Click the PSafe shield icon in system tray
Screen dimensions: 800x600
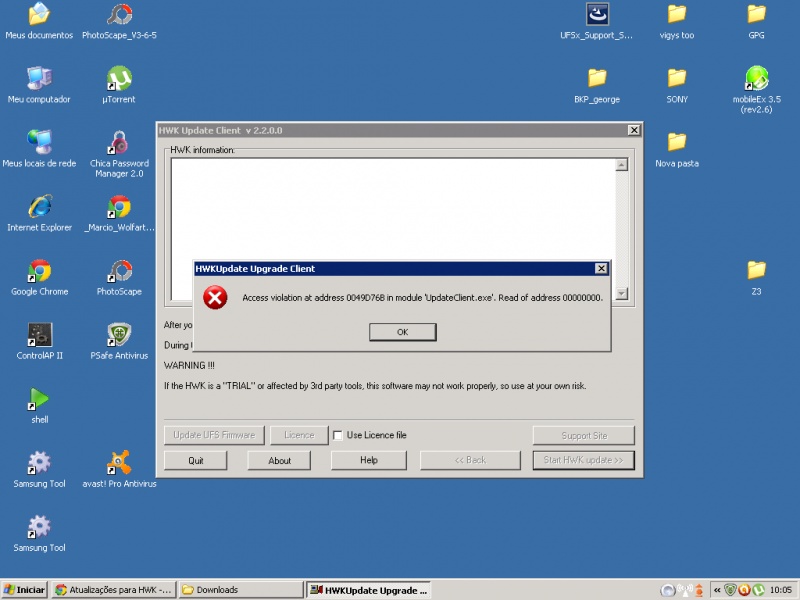(730, 590)
